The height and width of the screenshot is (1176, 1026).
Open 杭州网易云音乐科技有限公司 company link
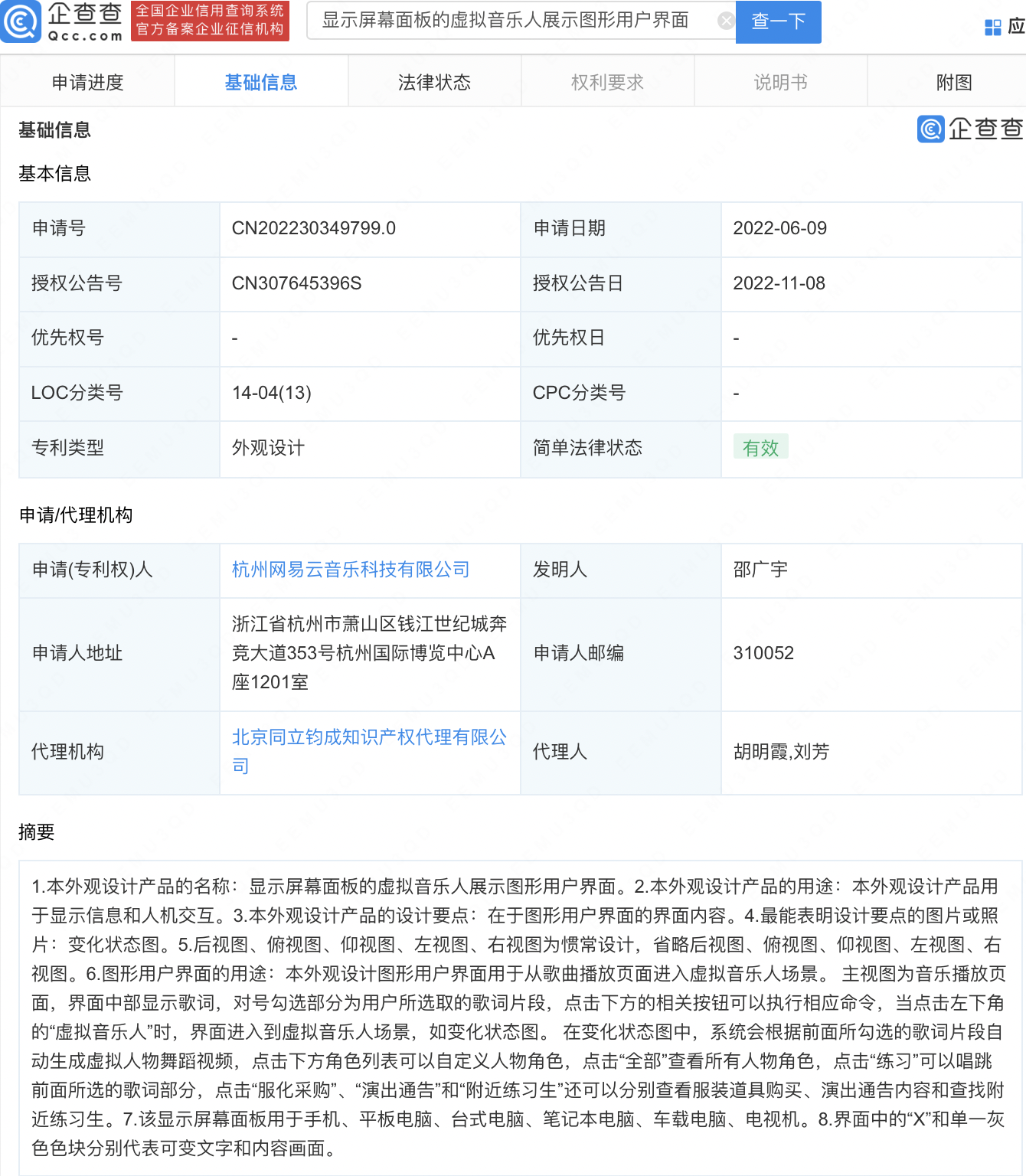(x=351, y=570)
